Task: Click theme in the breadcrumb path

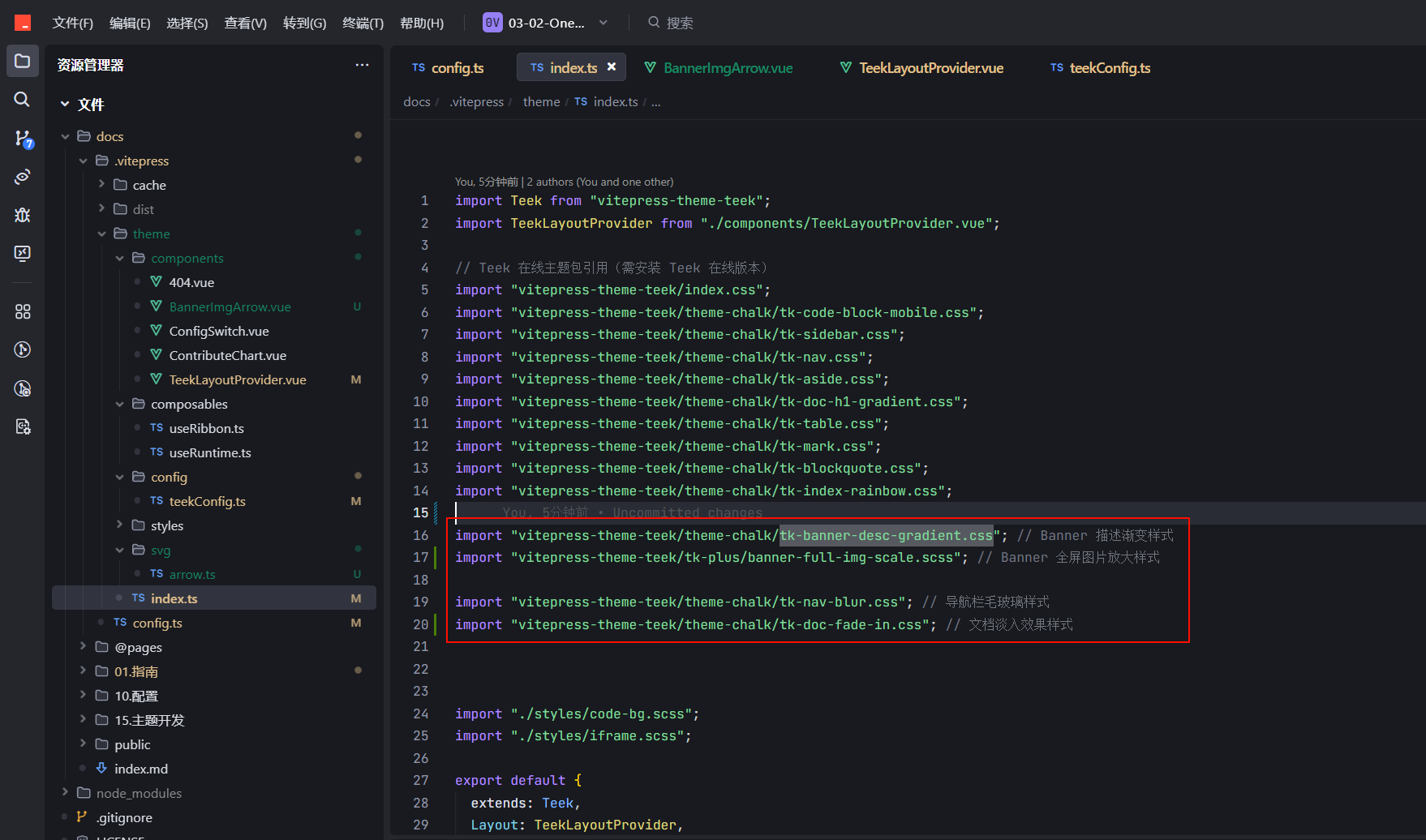Action: (541, 101)
